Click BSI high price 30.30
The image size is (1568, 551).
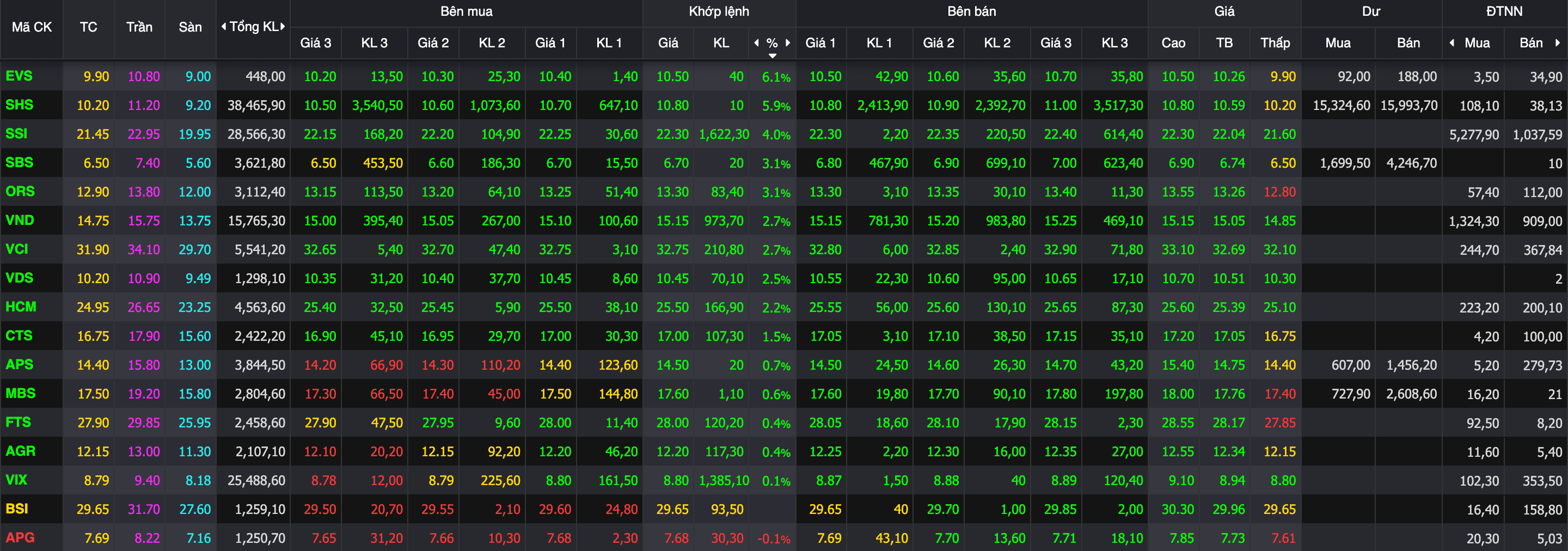tap(1177, 509)
